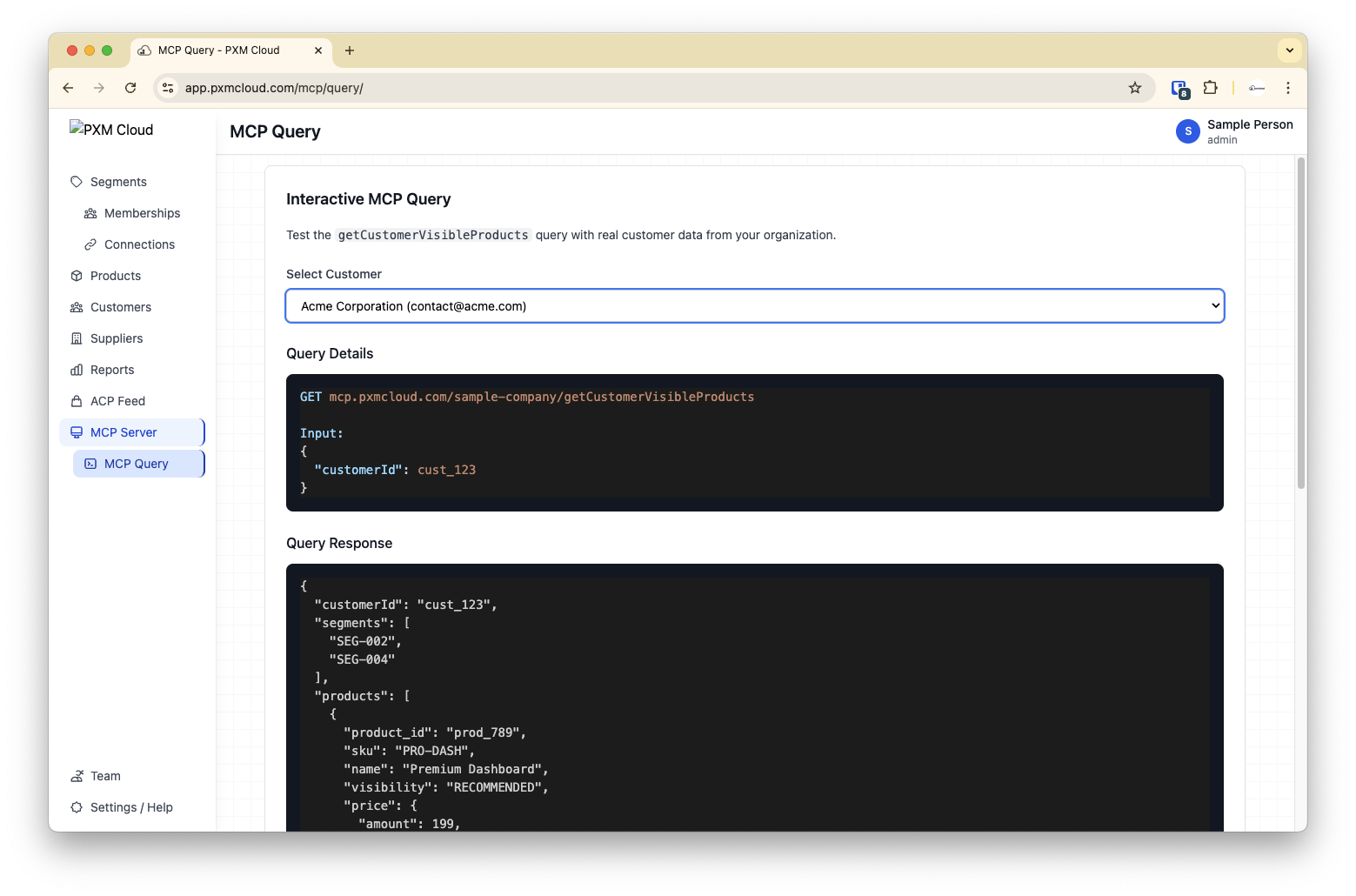Click the forward navigation arrow
The width and height of the screenshot is (1356, 896).
[99, 88]
